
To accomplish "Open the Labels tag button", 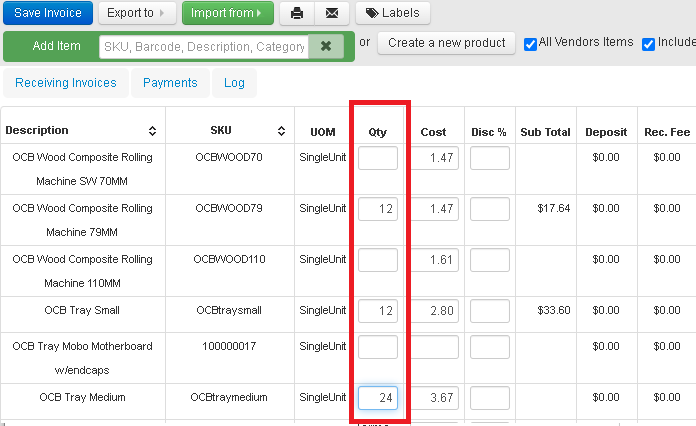I will (x=393, y=13).
